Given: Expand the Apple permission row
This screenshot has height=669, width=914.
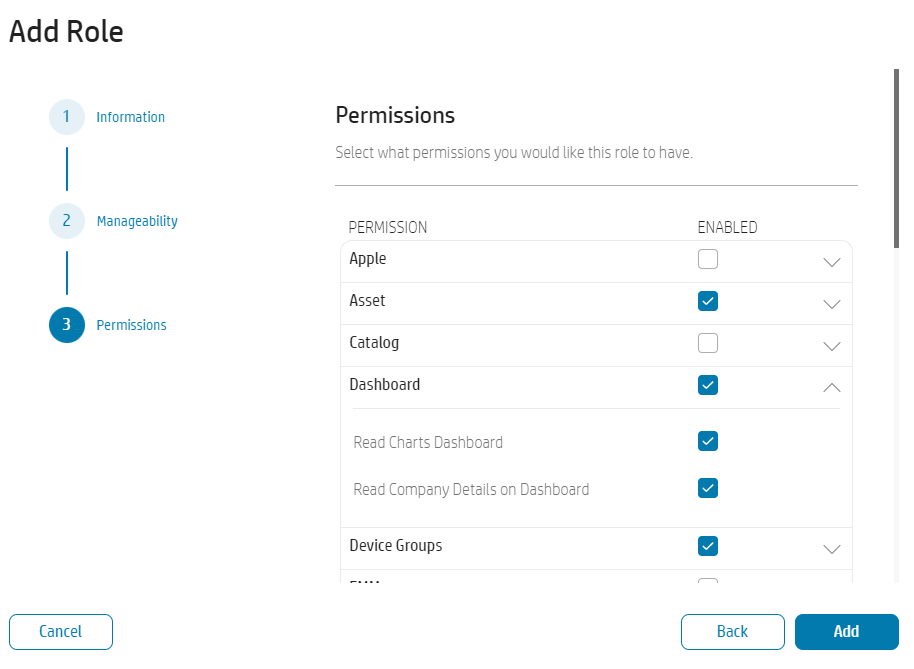Looking at the screenshot, I should coord(831,260).
